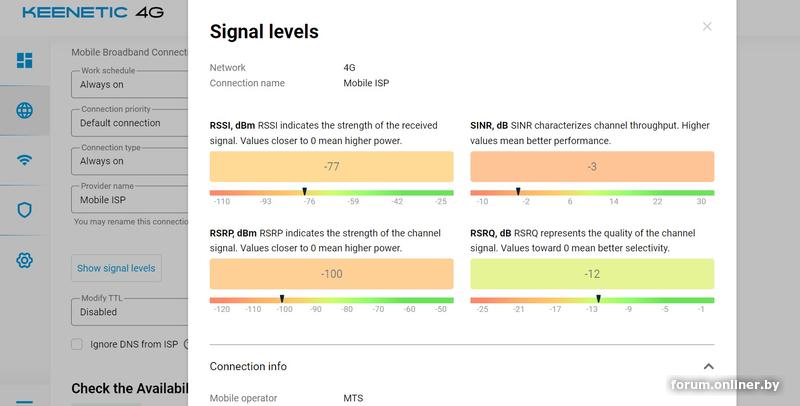Screen dimensions: 800x406
Task: Click the Keenetic 4G logo
Action: (93, 12)
